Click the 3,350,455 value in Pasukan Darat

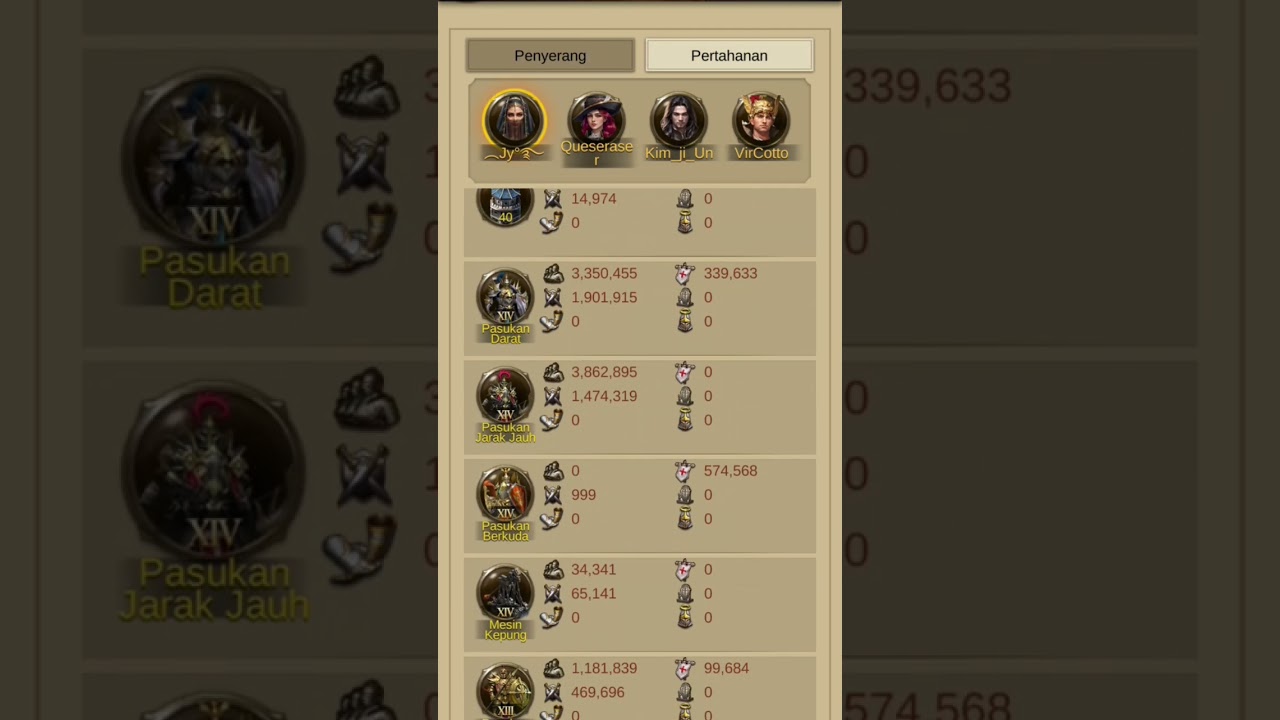click(604, 273)
